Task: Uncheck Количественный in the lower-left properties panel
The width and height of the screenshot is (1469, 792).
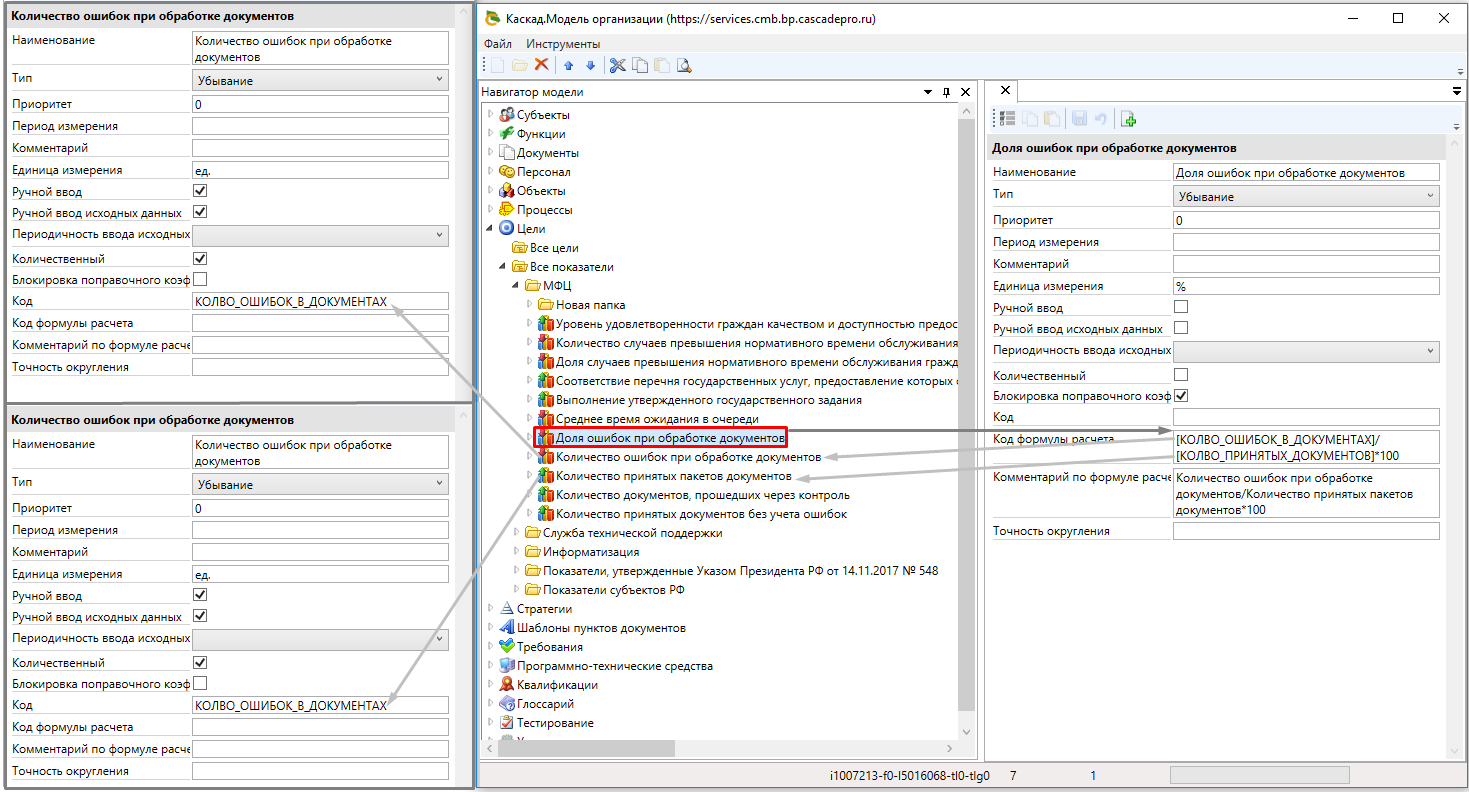Action: pos(200,663)
